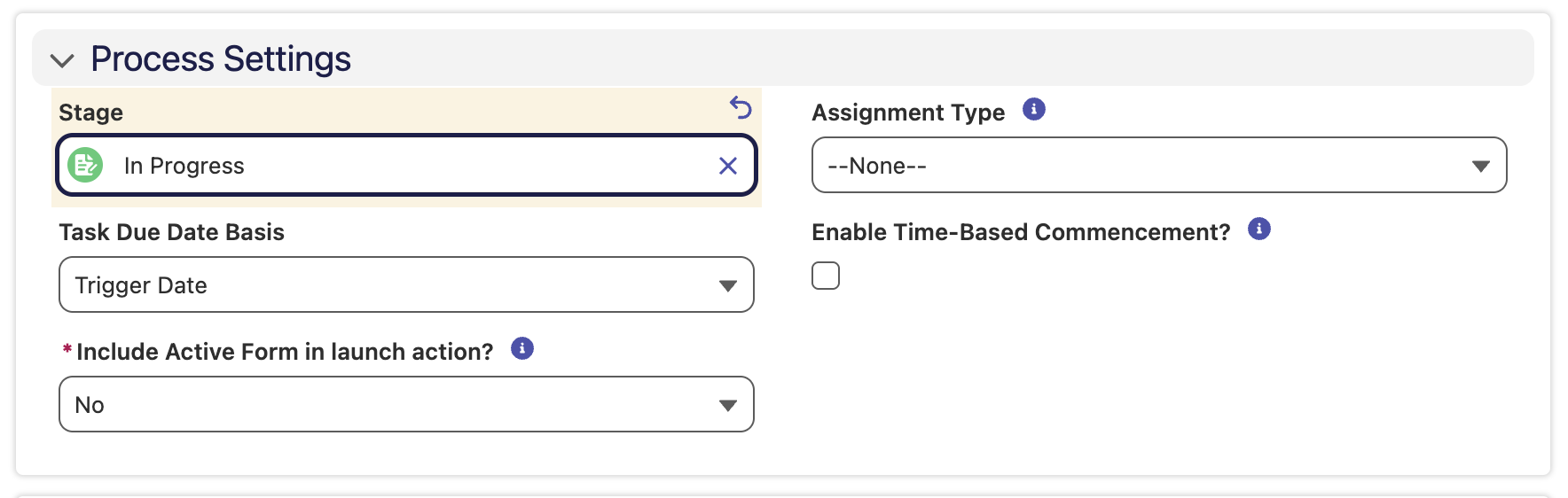Open the --None-- Assignment Type picklist

click(1159, 165)
